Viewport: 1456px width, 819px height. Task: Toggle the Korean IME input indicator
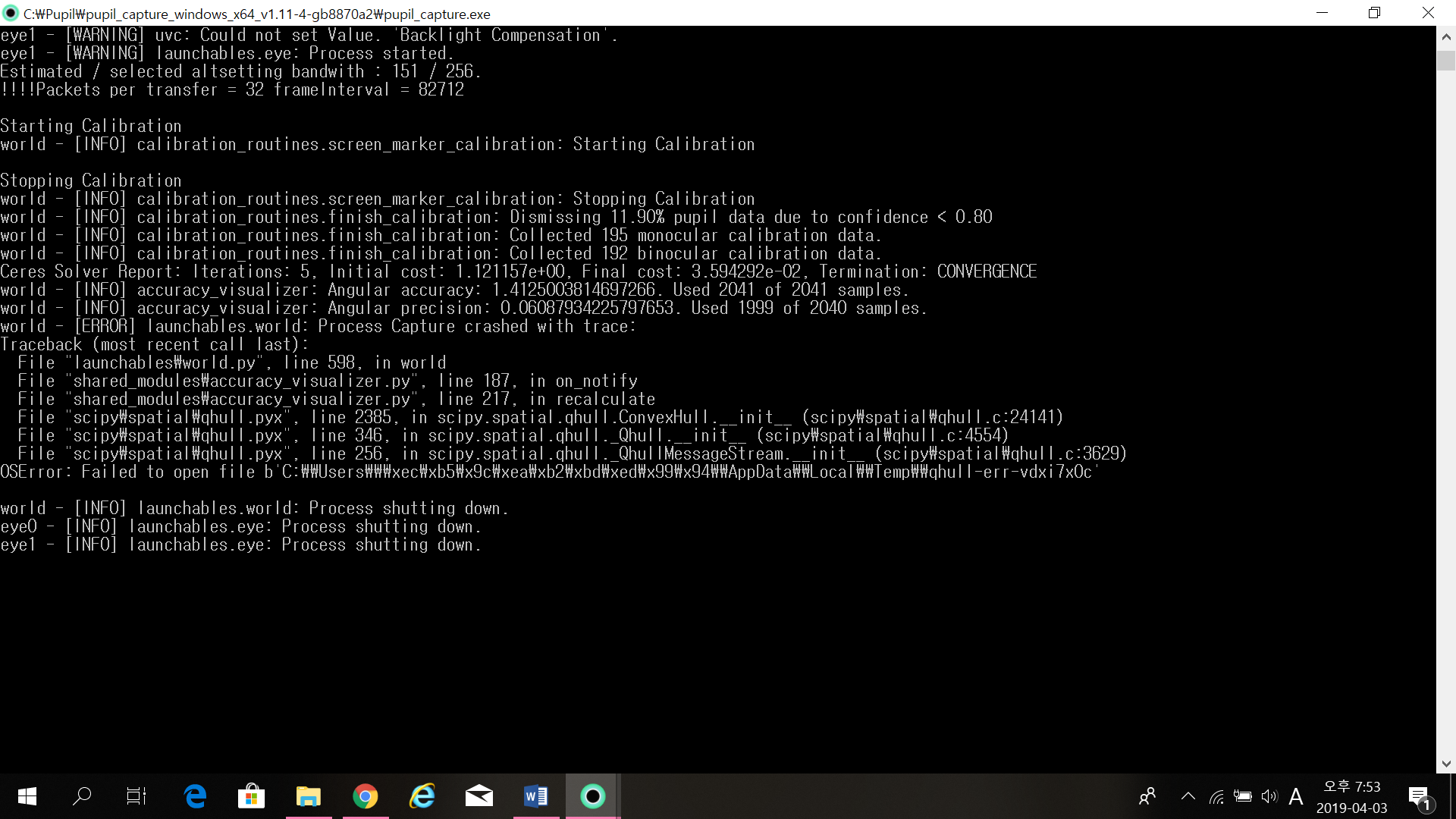[1298, 796]
